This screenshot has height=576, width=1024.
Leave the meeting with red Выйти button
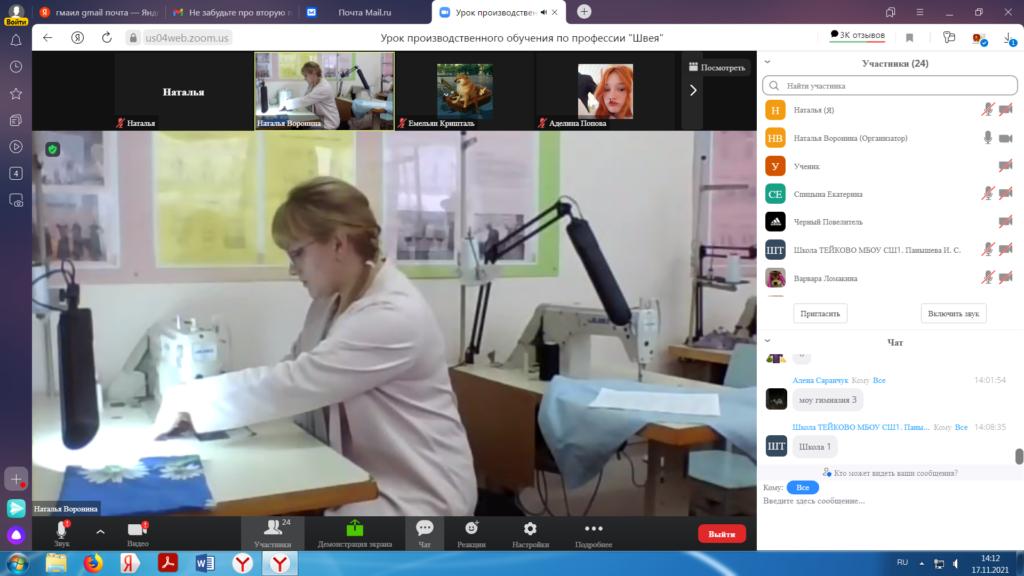coord(721,534)
